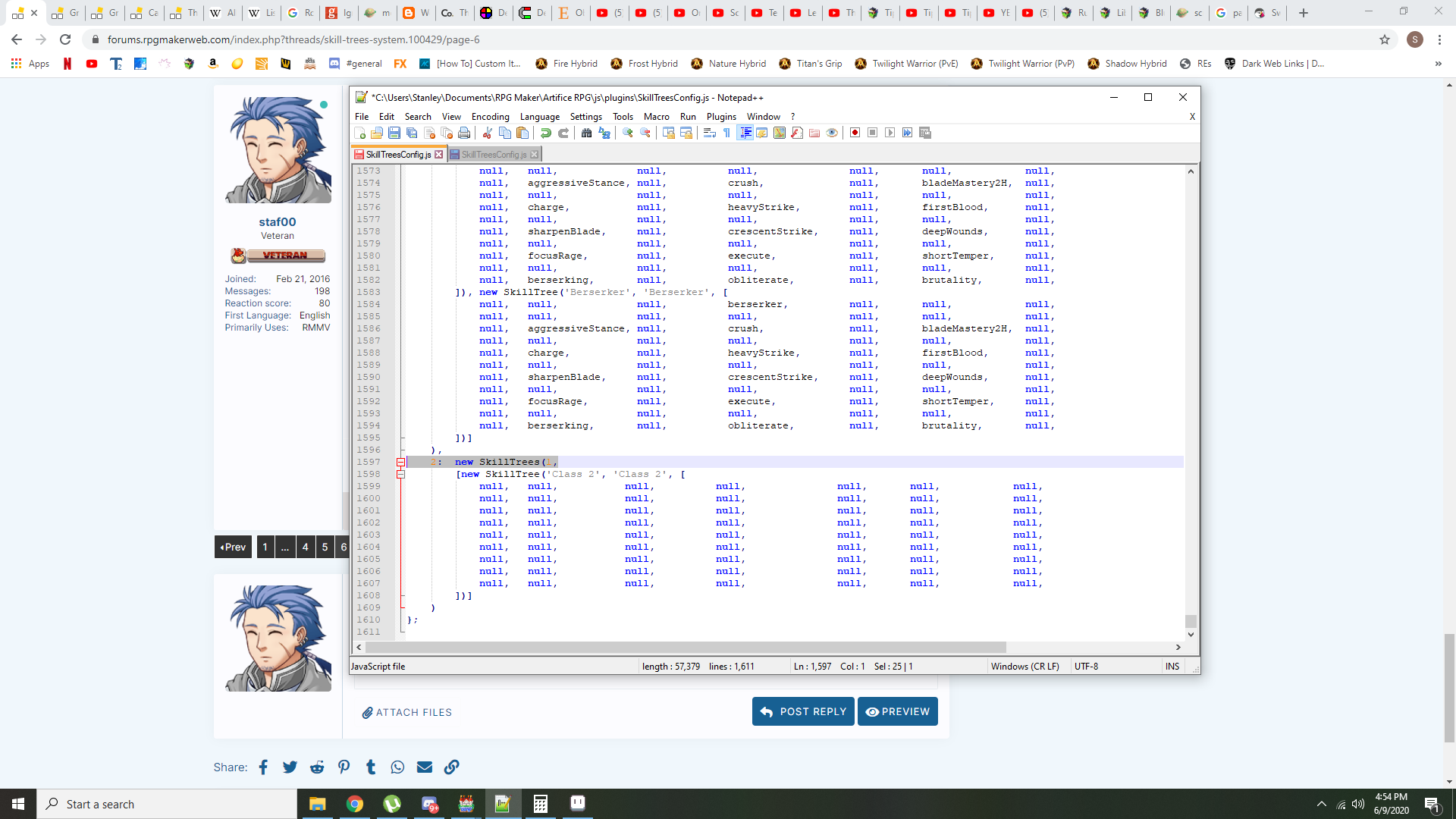The height and width of the screenshot is (819, 1456).
Task: Click the Attach Files link
Action: (407, 712)
